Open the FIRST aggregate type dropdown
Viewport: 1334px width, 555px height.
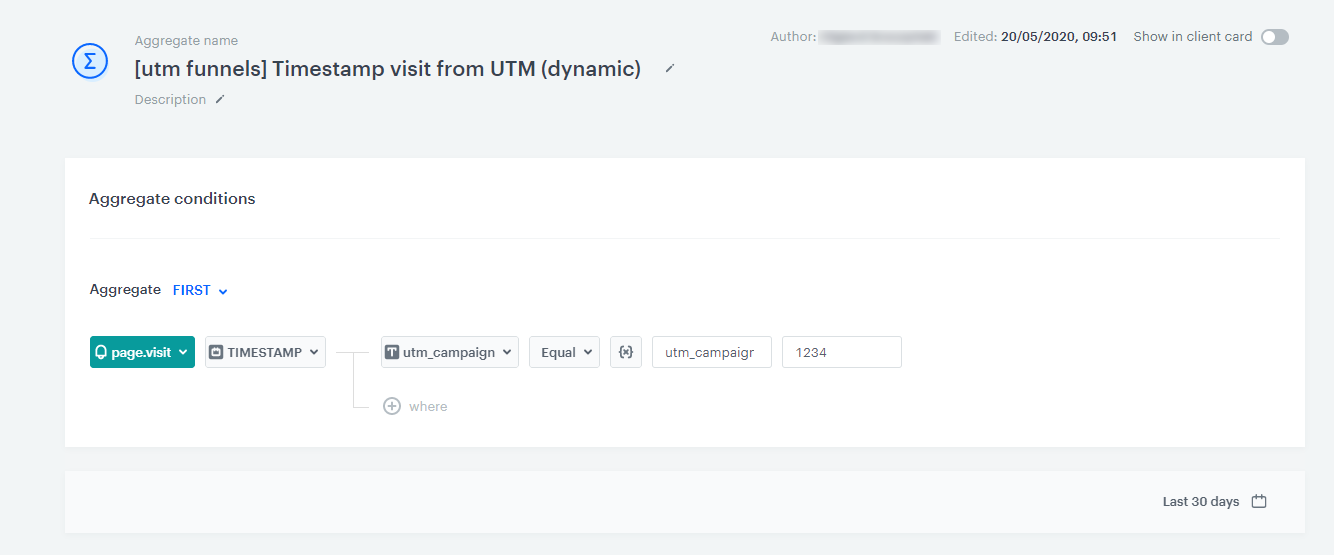click(200, 290)
